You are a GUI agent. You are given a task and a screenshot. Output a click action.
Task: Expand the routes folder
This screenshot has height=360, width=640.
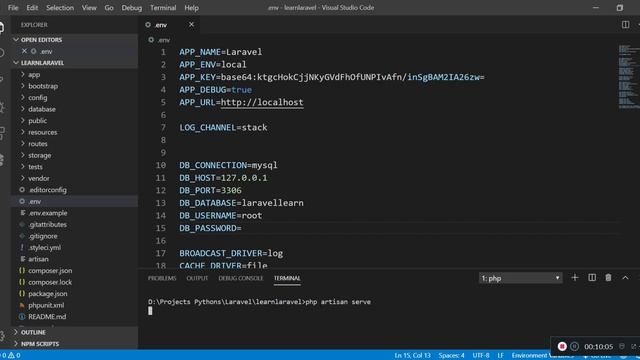point(38,144)
